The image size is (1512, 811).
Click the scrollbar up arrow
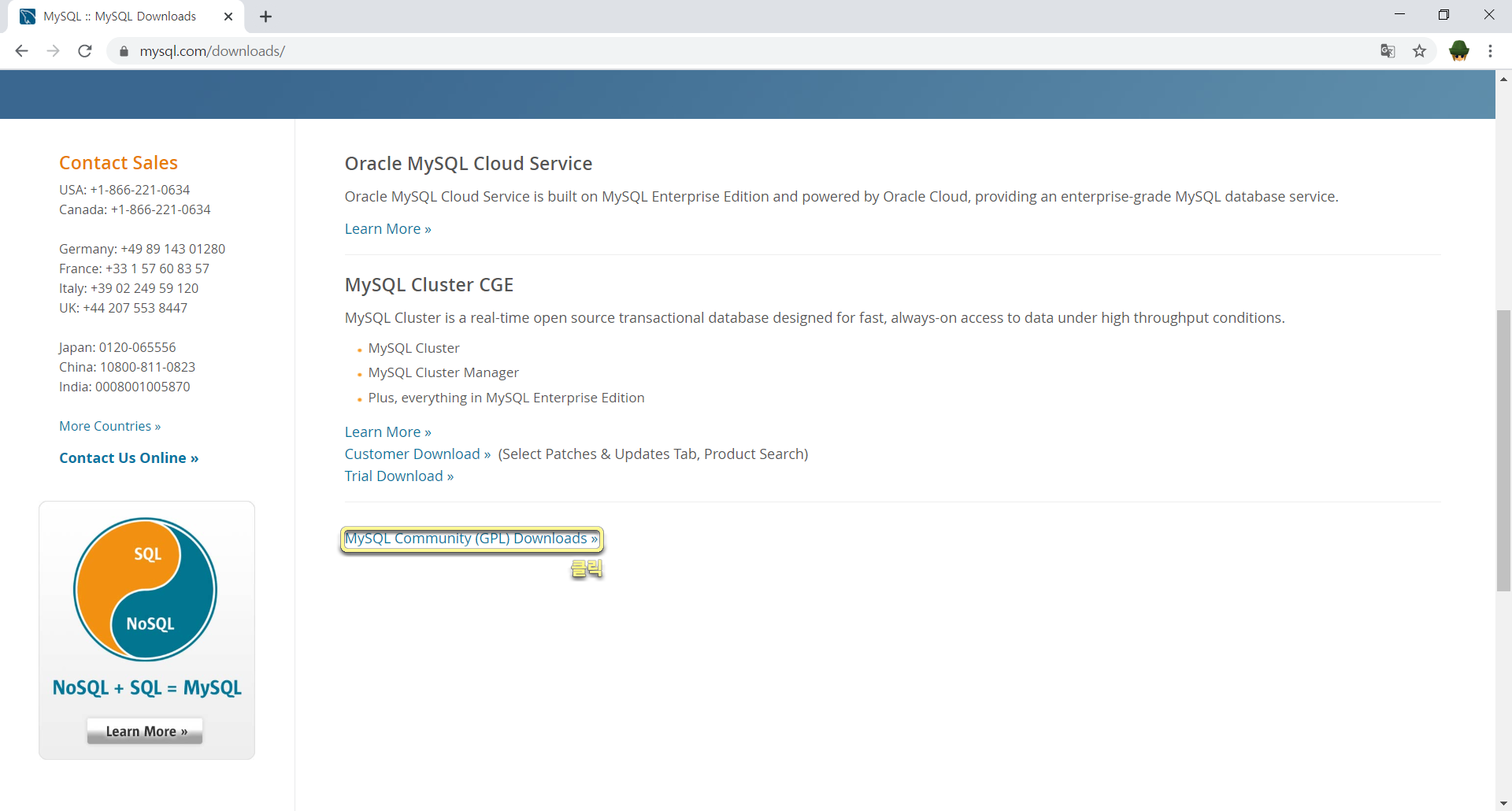(x=1503, y=79)
